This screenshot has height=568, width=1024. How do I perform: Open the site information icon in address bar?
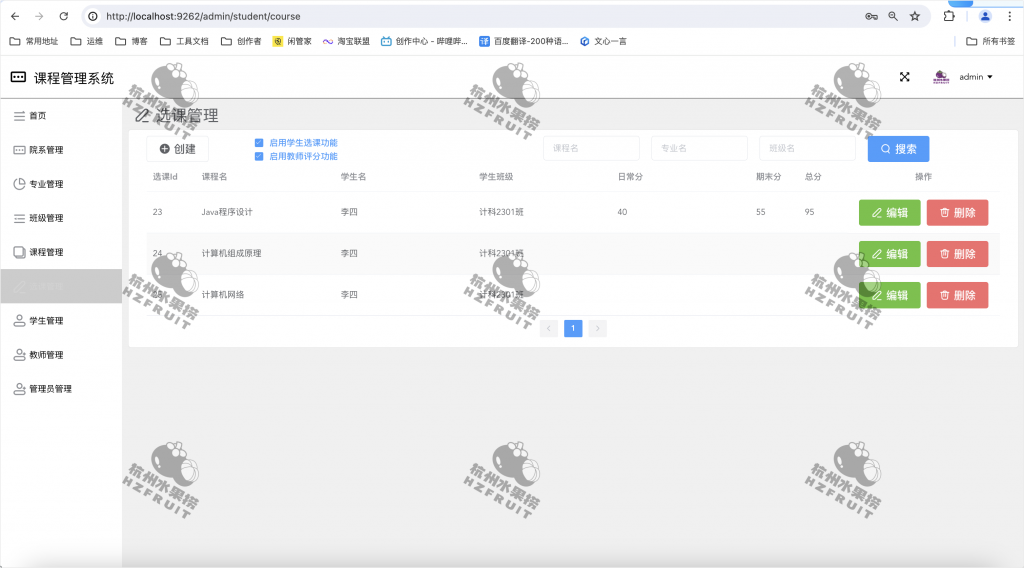(x=93, y=16)
